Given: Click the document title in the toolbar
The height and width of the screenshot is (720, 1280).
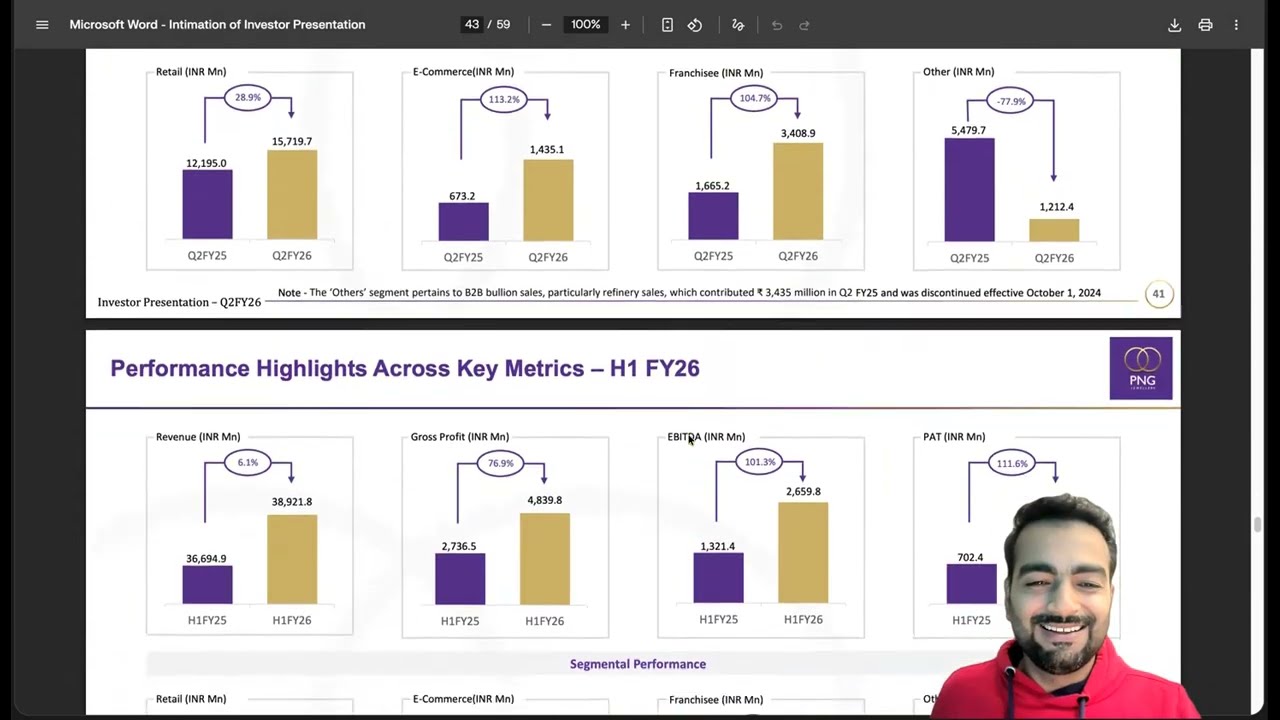Looking at the screenshot, I should (217, 25).
